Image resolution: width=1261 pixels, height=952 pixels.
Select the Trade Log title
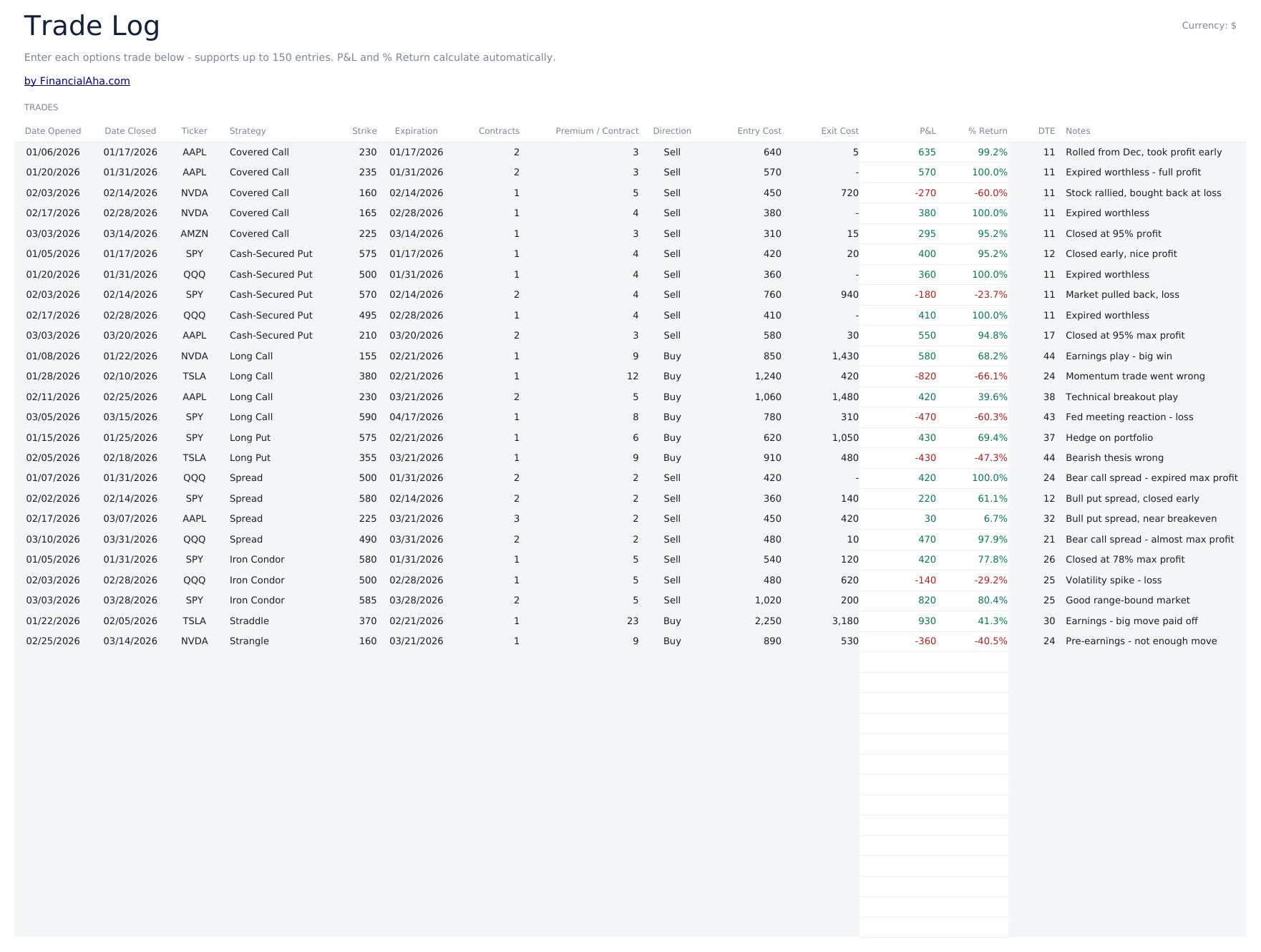[92, 26]
